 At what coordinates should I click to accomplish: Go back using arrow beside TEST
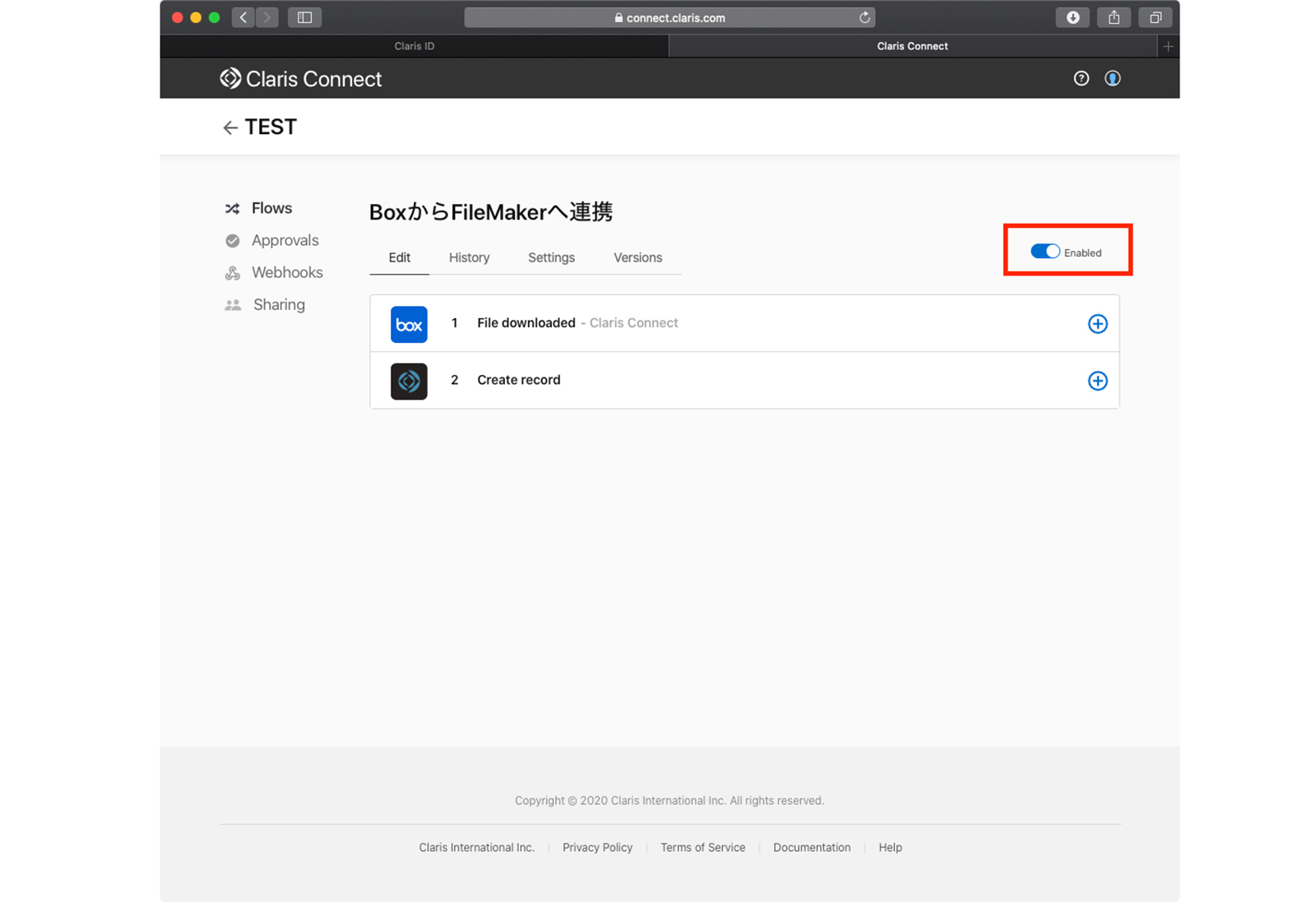tap(229, 127)
